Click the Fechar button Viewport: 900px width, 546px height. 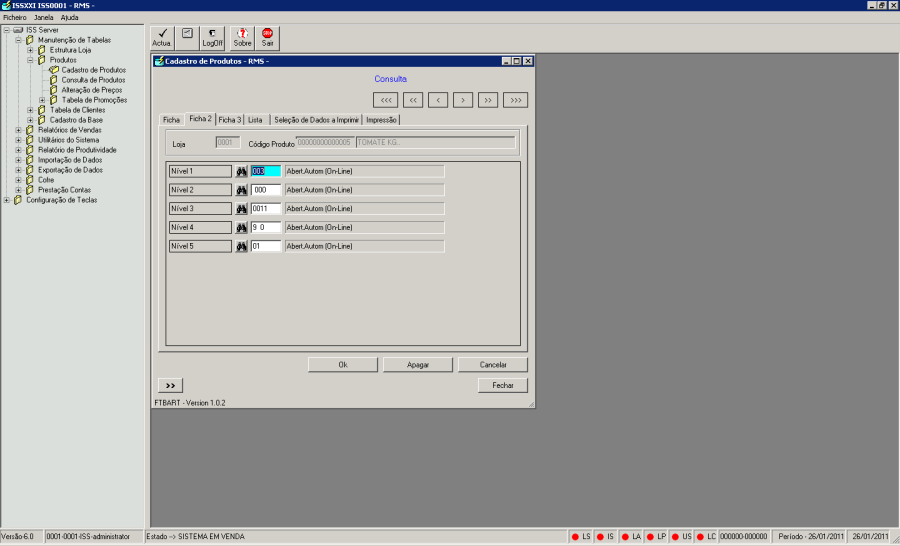click(x=503, y=385)
